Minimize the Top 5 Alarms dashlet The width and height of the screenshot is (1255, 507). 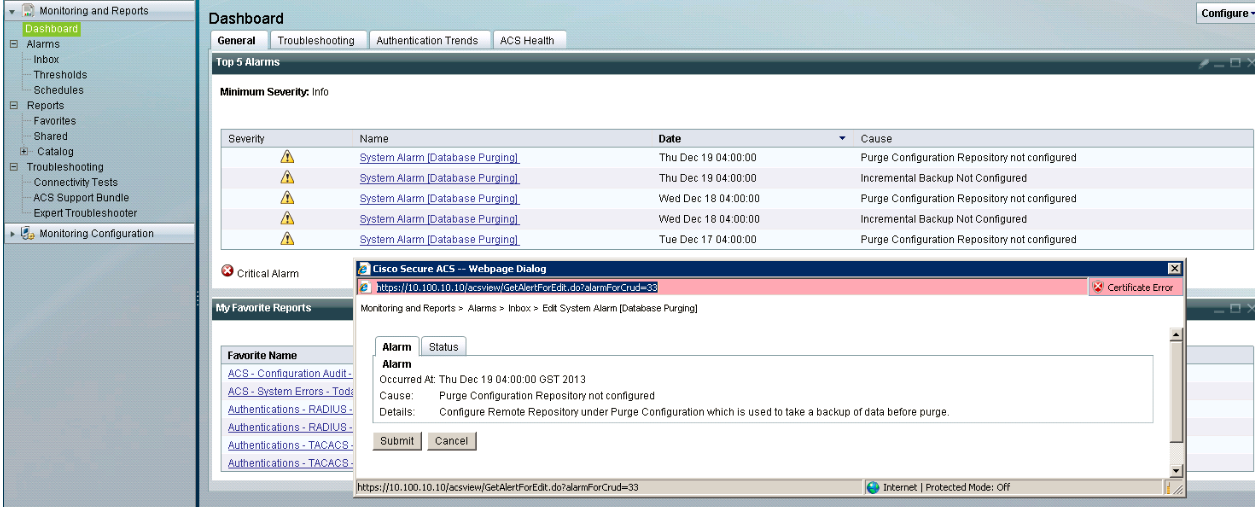pos(1220,63)
